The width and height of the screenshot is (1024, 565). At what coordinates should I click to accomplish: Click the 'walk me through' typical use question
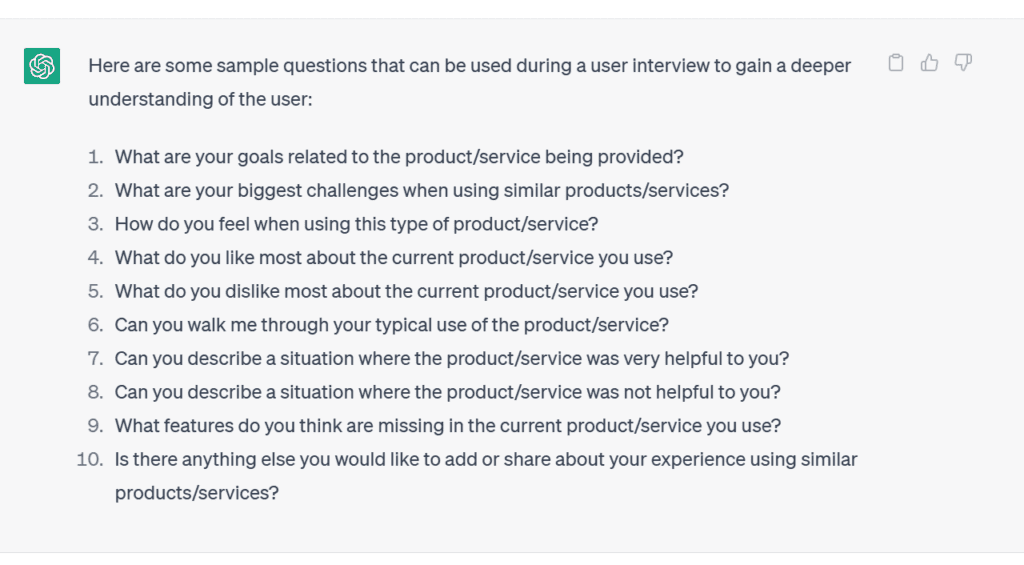[x=392, y=325]
